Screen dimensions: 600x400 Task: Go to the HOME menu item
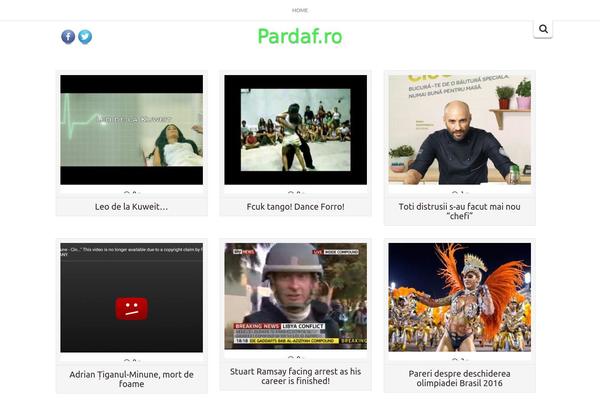(300, 10)
